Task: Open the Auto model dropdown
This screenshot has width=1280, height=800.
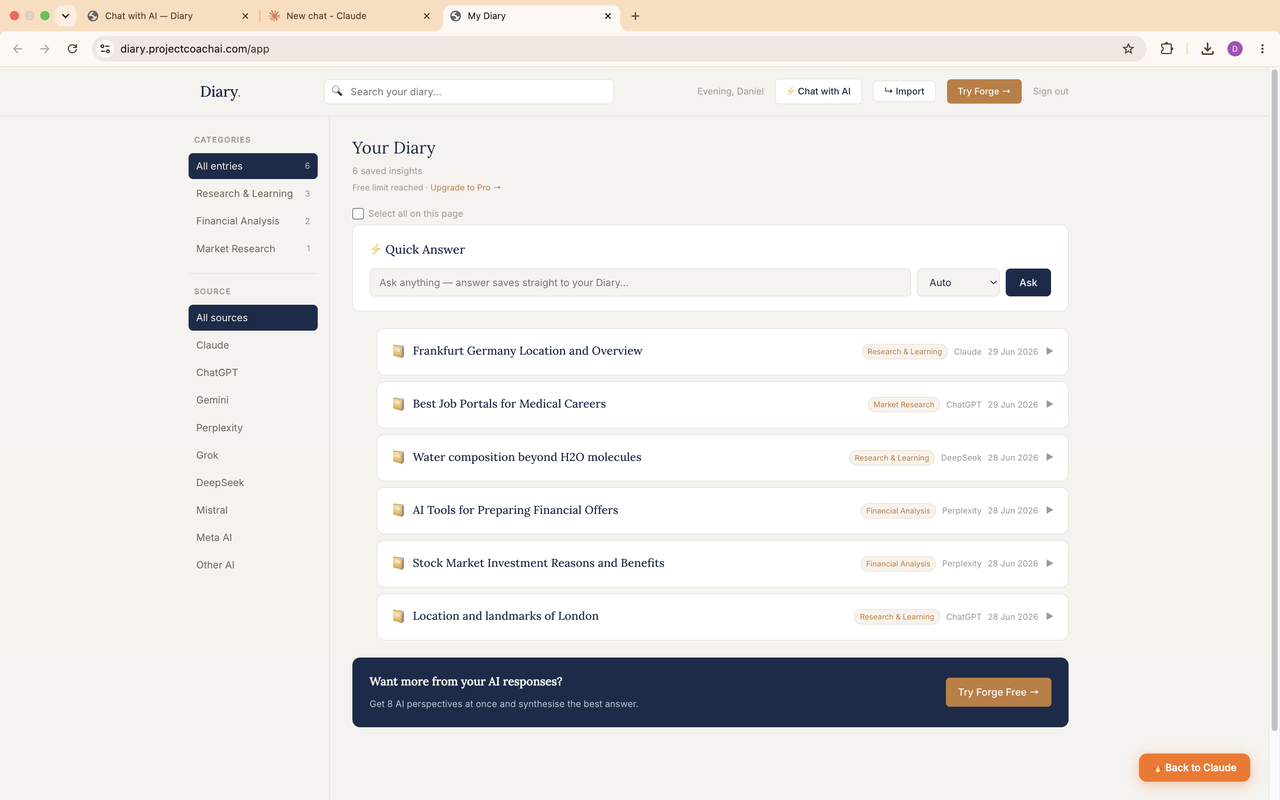Action: point(958,282)
